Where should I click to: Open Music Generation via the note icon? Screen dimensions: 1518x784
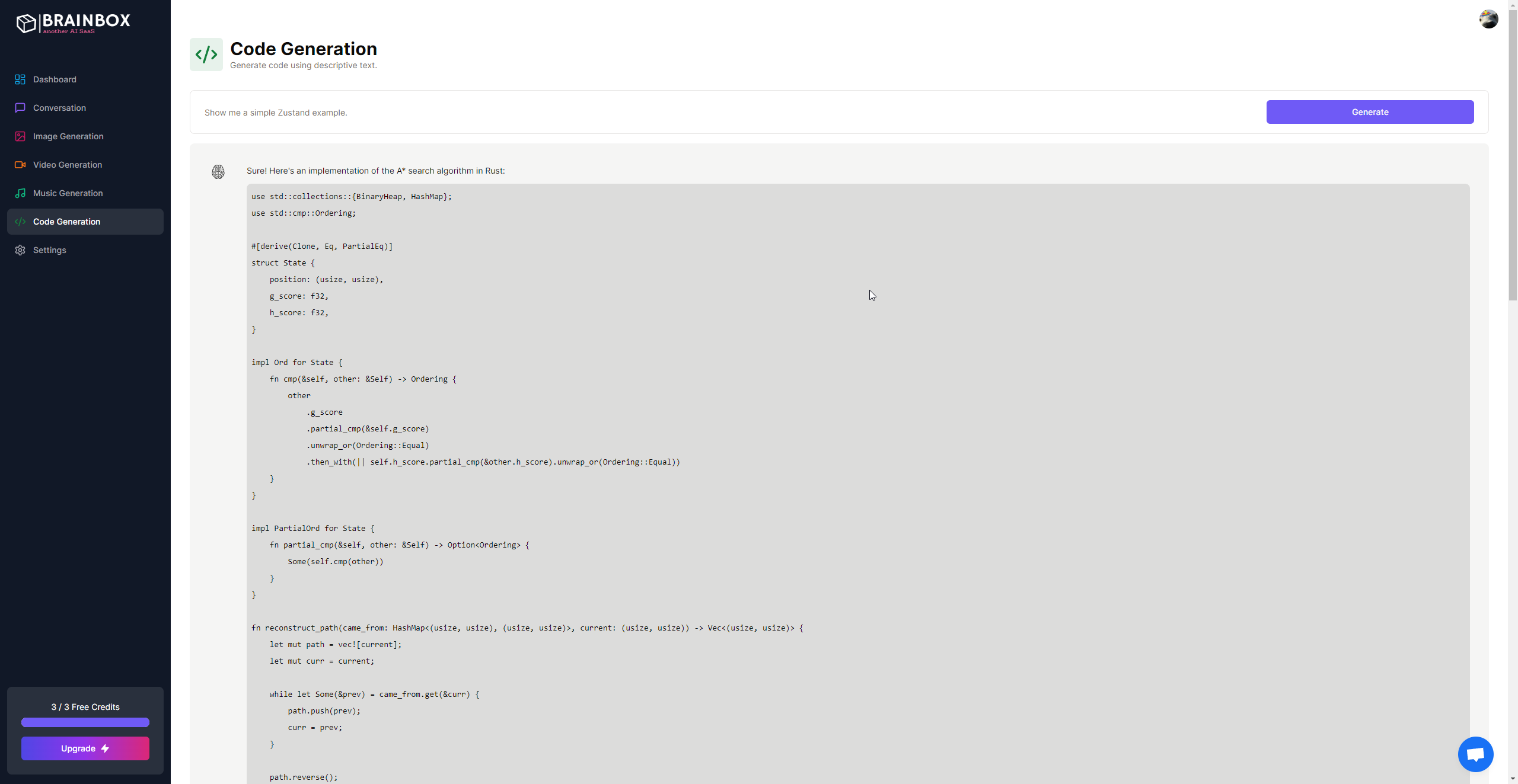click(x=20, y=193)
